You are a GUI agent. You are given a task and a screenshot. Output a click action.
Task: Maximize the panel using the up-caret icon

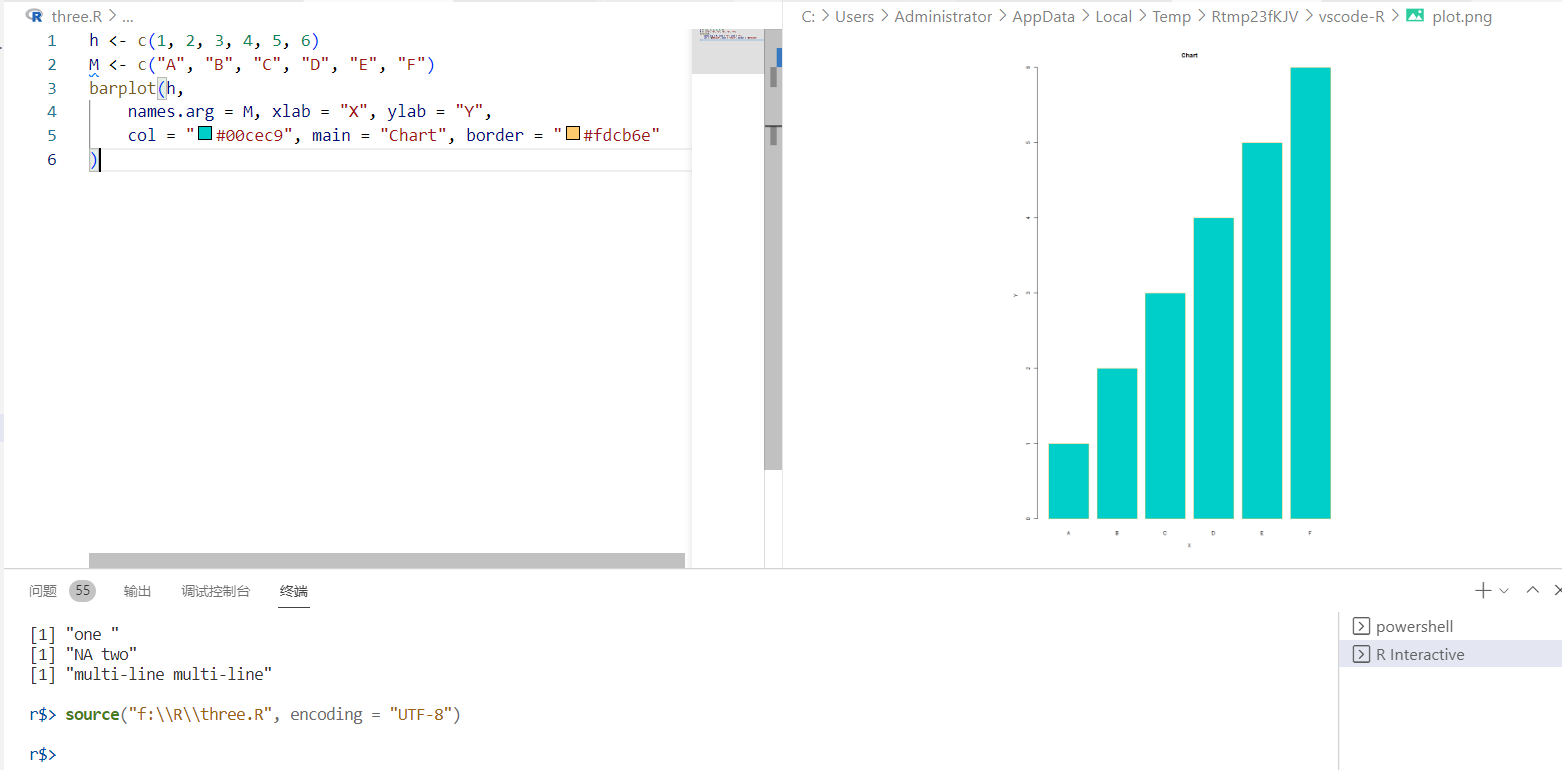point(1532,591)
